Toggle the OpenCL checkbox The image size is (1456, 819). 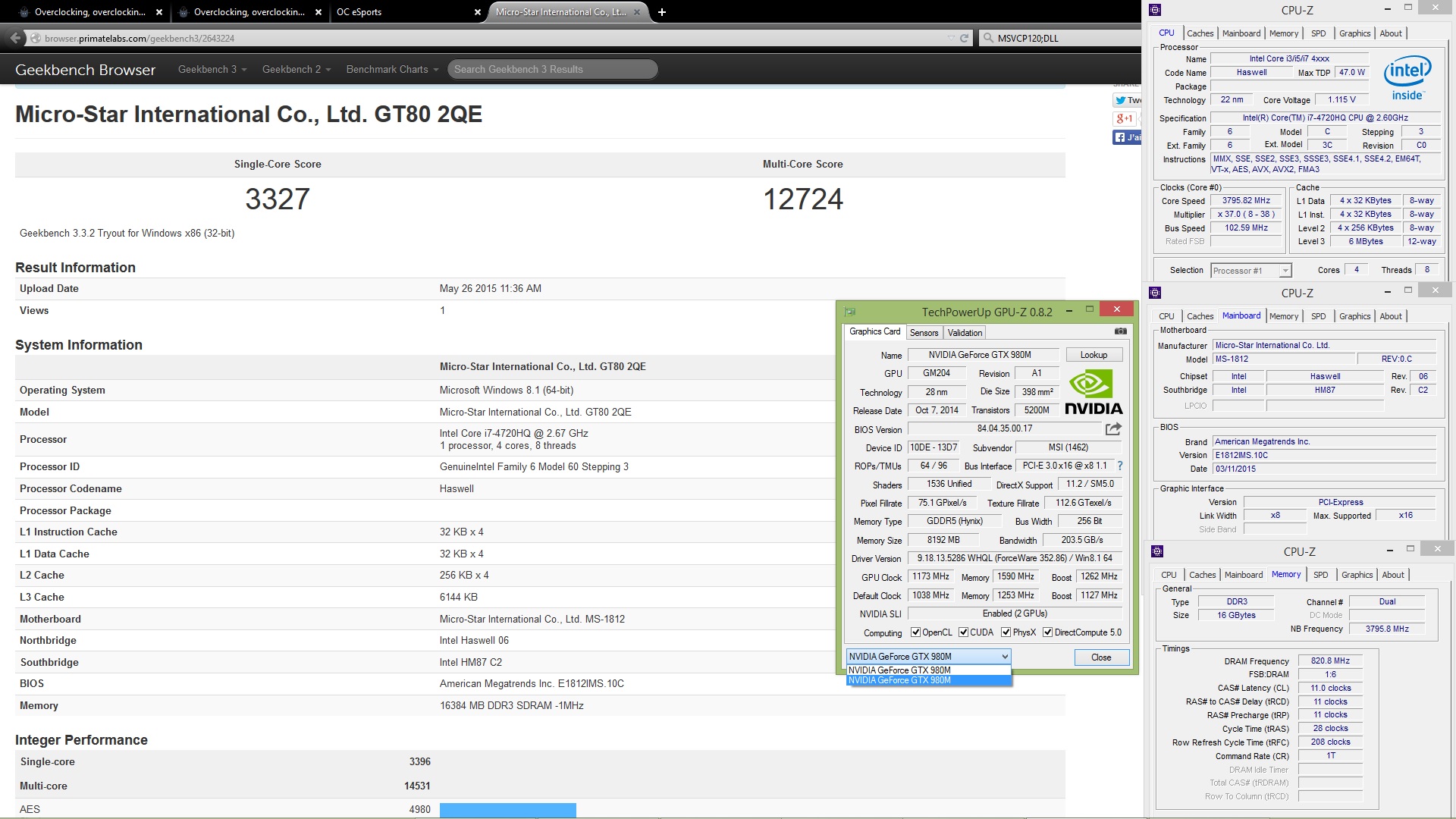point(915,632)
